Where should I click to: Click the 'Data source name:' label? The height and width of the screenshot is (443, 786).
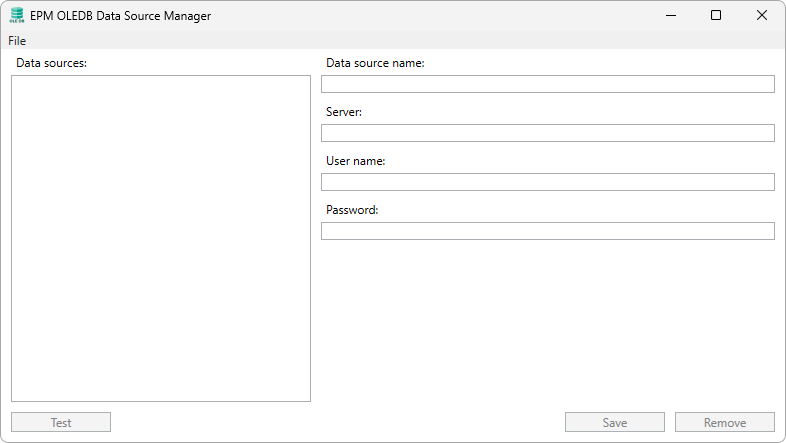(x=375, y=63)
